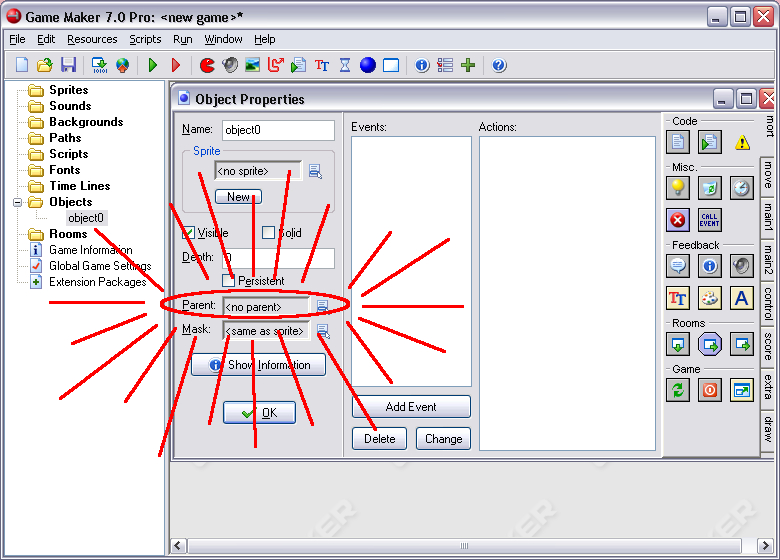Open the Parent selection menu button
This screenshot has height=560, width=780.
322,306
